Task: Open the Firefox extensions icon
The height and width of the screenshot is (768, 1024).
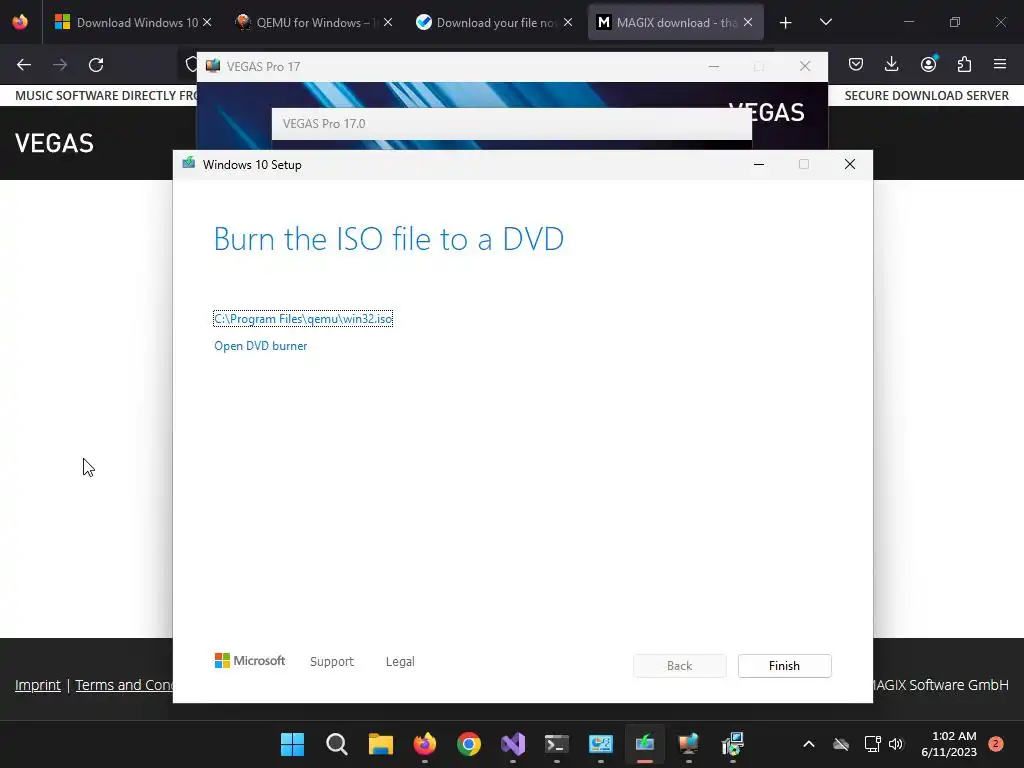Action: coord(964,64)
